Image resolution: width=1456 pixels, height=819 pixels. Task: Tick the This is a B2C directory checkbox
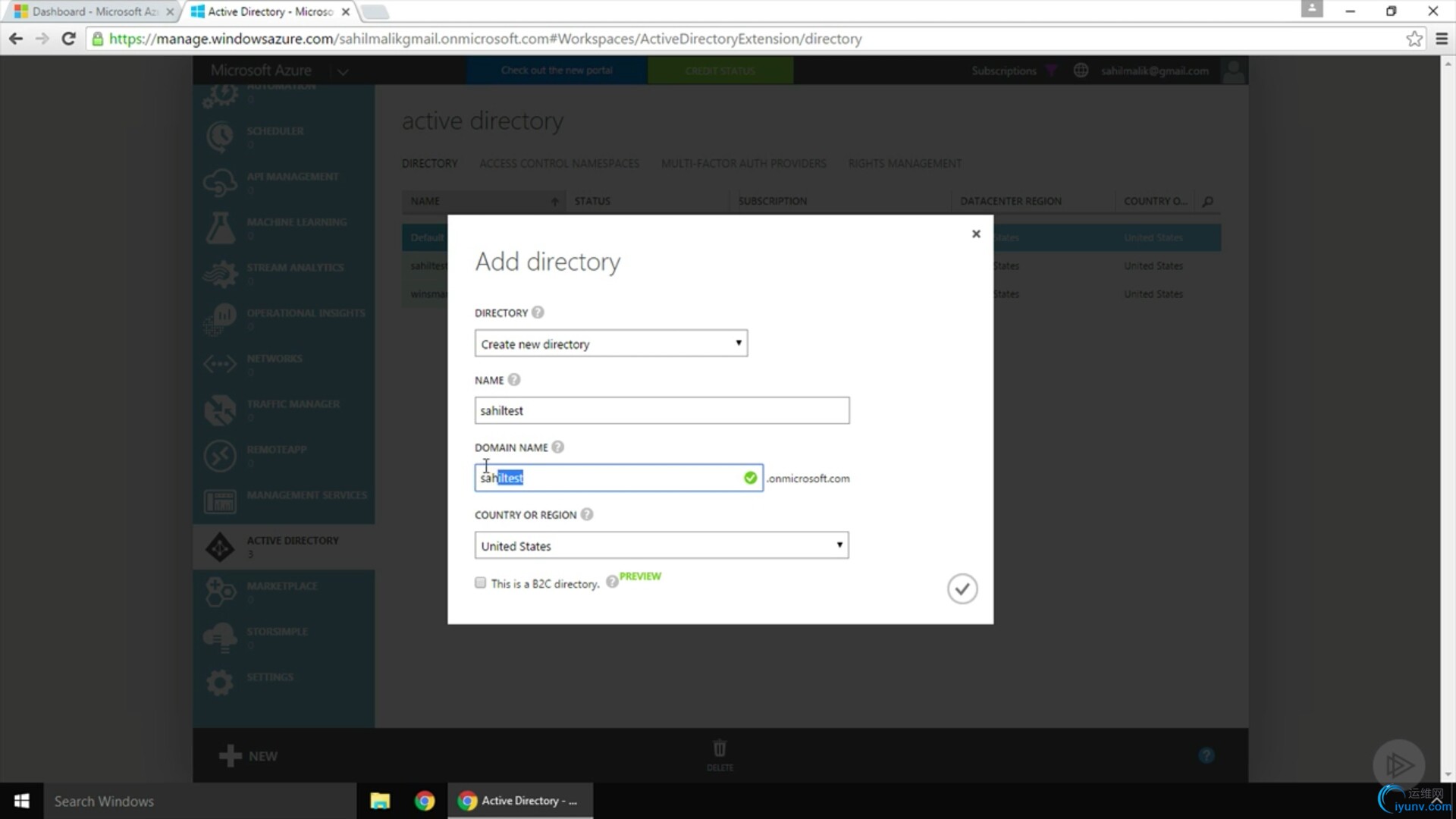pos(480,582)
